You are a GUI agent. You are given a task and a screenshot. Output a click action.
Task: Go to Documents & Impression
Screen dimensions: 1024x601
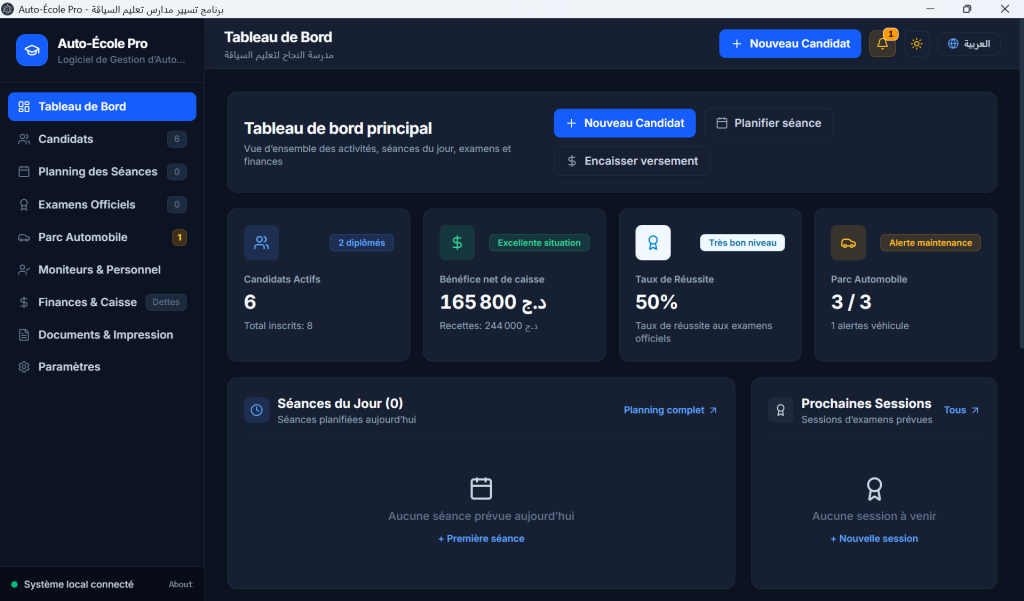(102, 334)
